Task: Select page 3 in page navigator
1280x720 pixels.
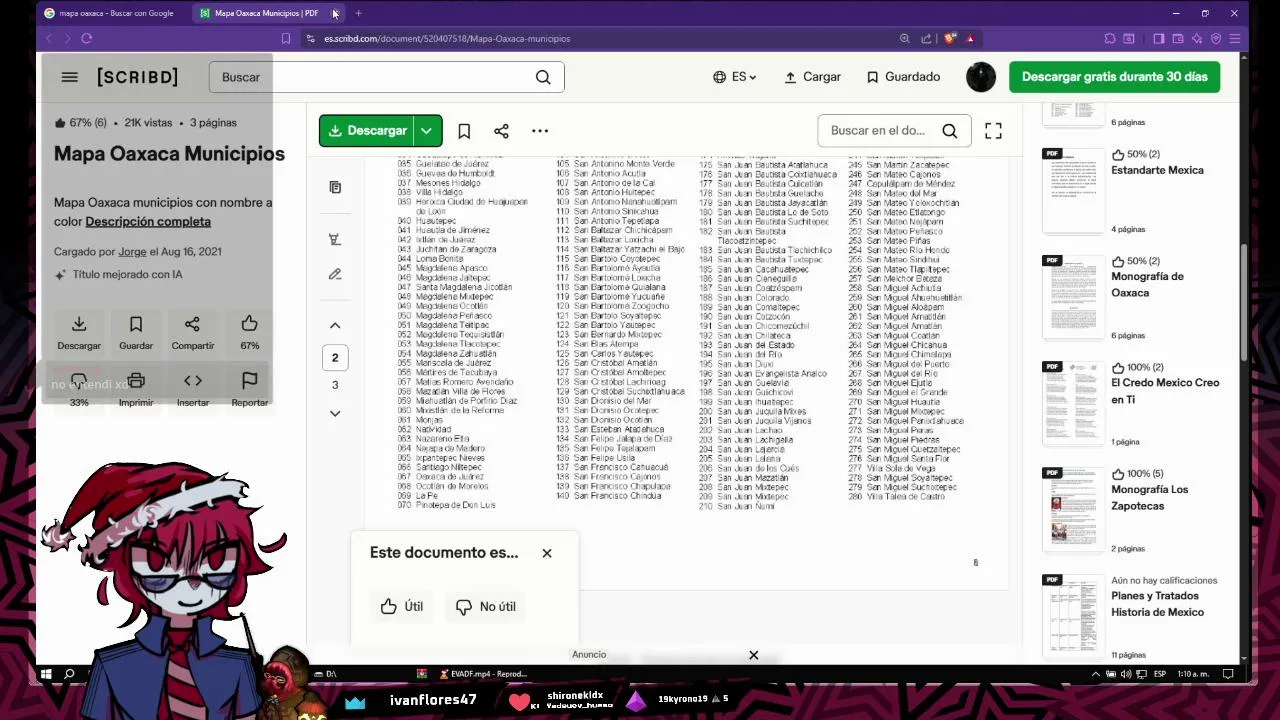Action: pyautogui.click(x=335, y=385)
